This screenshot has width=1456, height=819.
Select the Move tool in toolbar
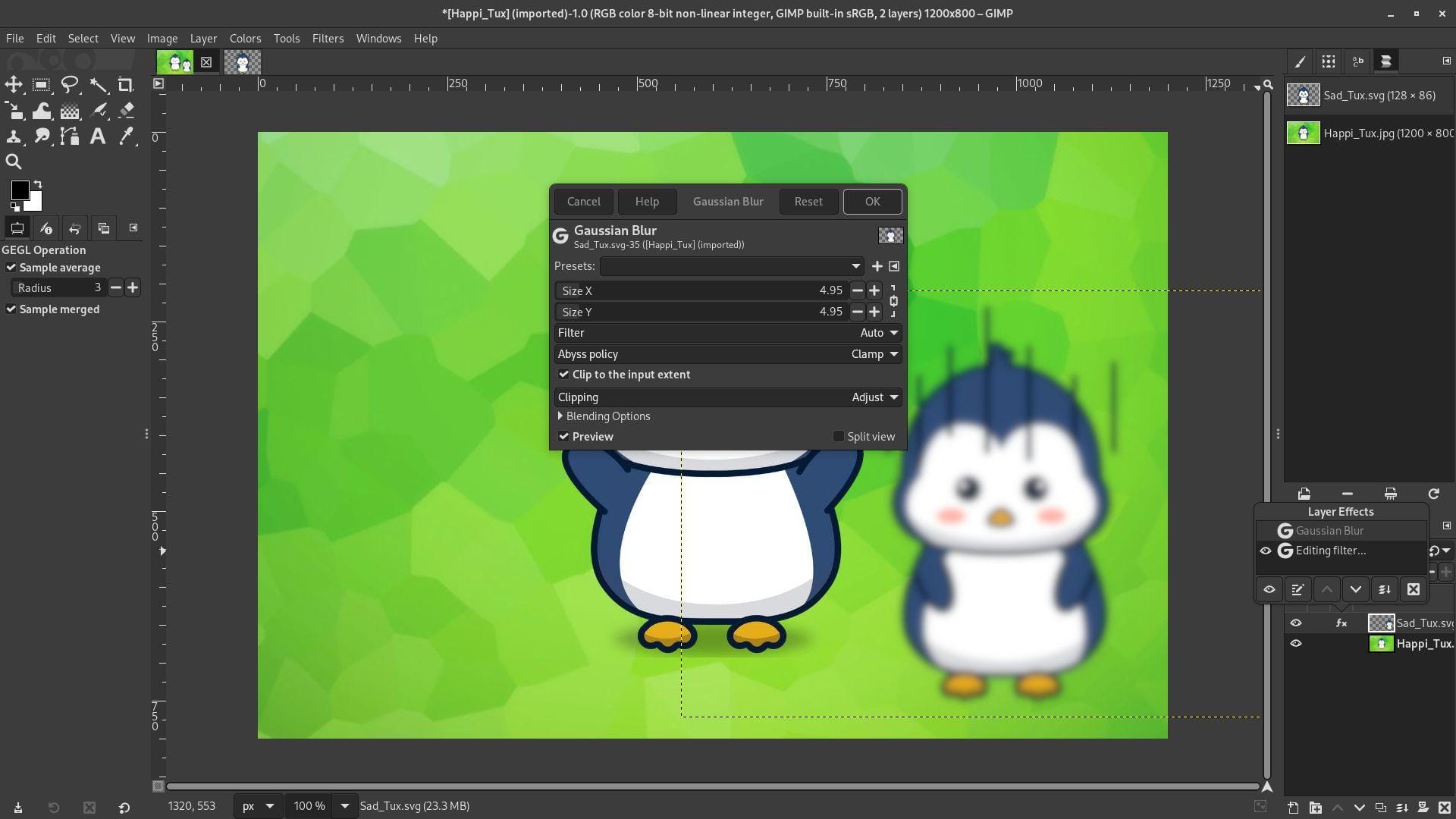pyautogui.click(x=14, y=85)
